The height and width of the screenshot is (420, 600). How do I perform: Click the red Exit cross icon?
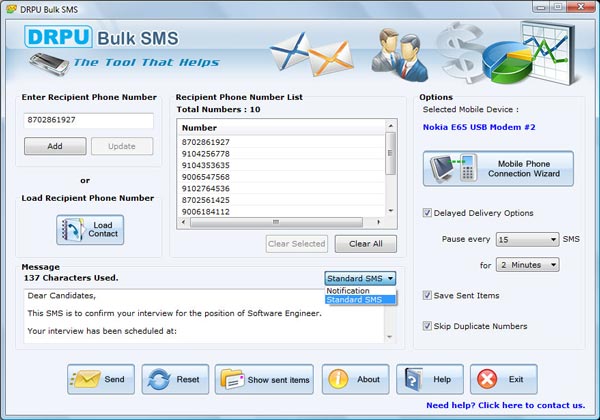coord(487,379)
